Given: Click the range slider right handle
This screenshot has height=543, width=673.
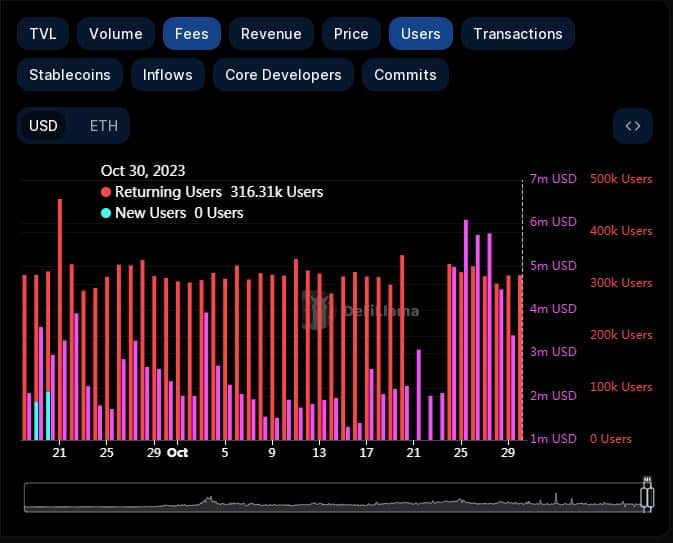Looking at the screenshot, I should click(x=647, y=497).
